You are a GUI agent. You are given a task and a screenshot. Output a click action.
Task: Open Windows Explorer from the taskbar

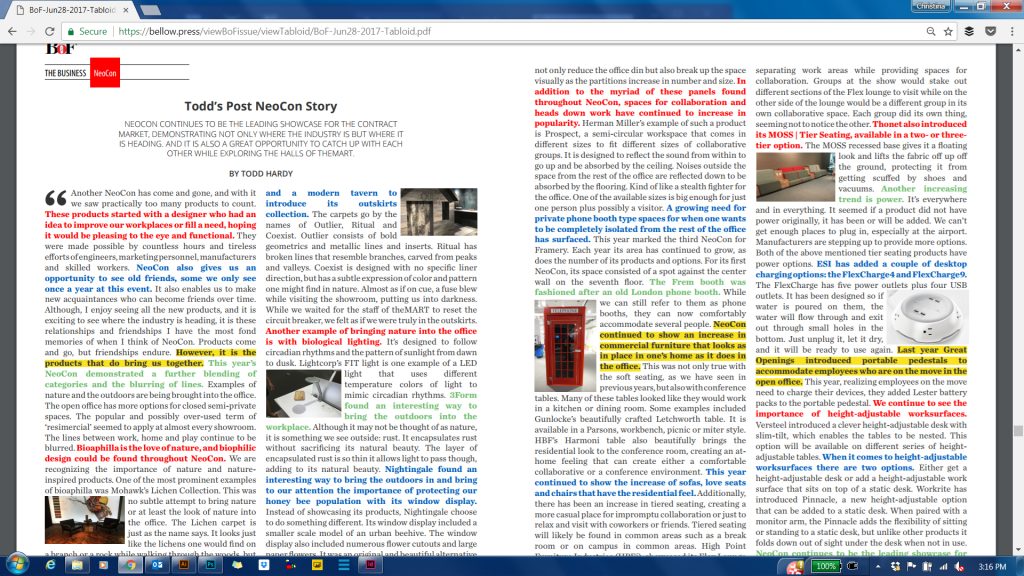[x=77, y=566]
